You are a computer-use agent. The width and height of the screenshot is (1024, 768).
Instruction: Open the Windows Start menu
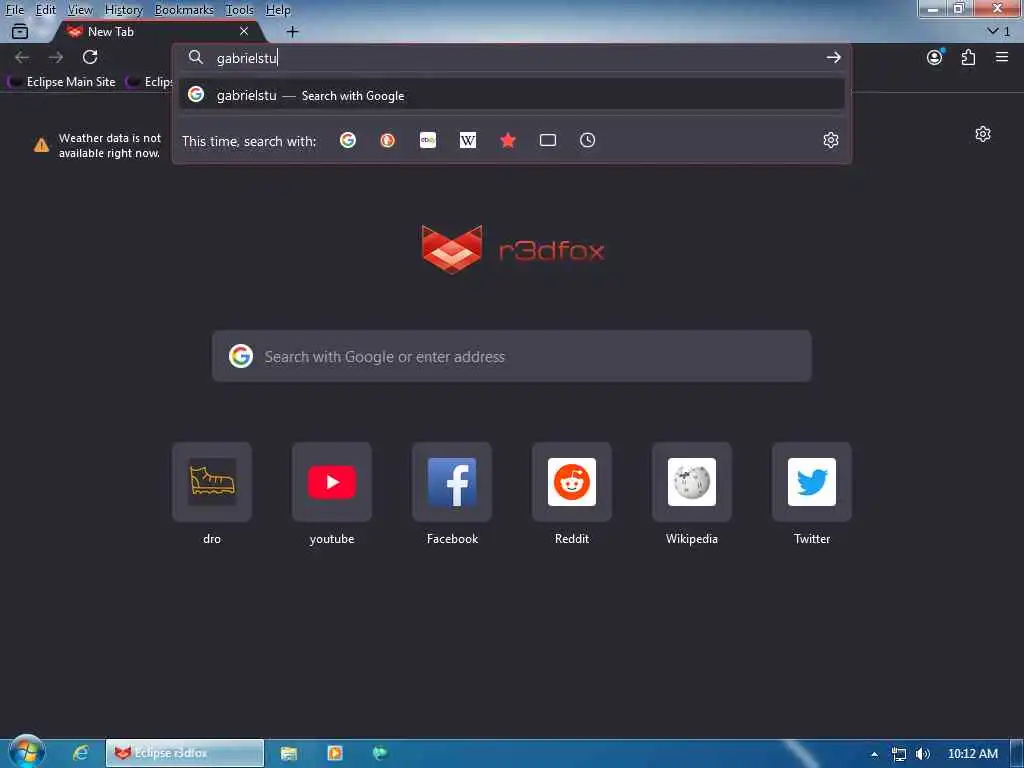(27, 752)
